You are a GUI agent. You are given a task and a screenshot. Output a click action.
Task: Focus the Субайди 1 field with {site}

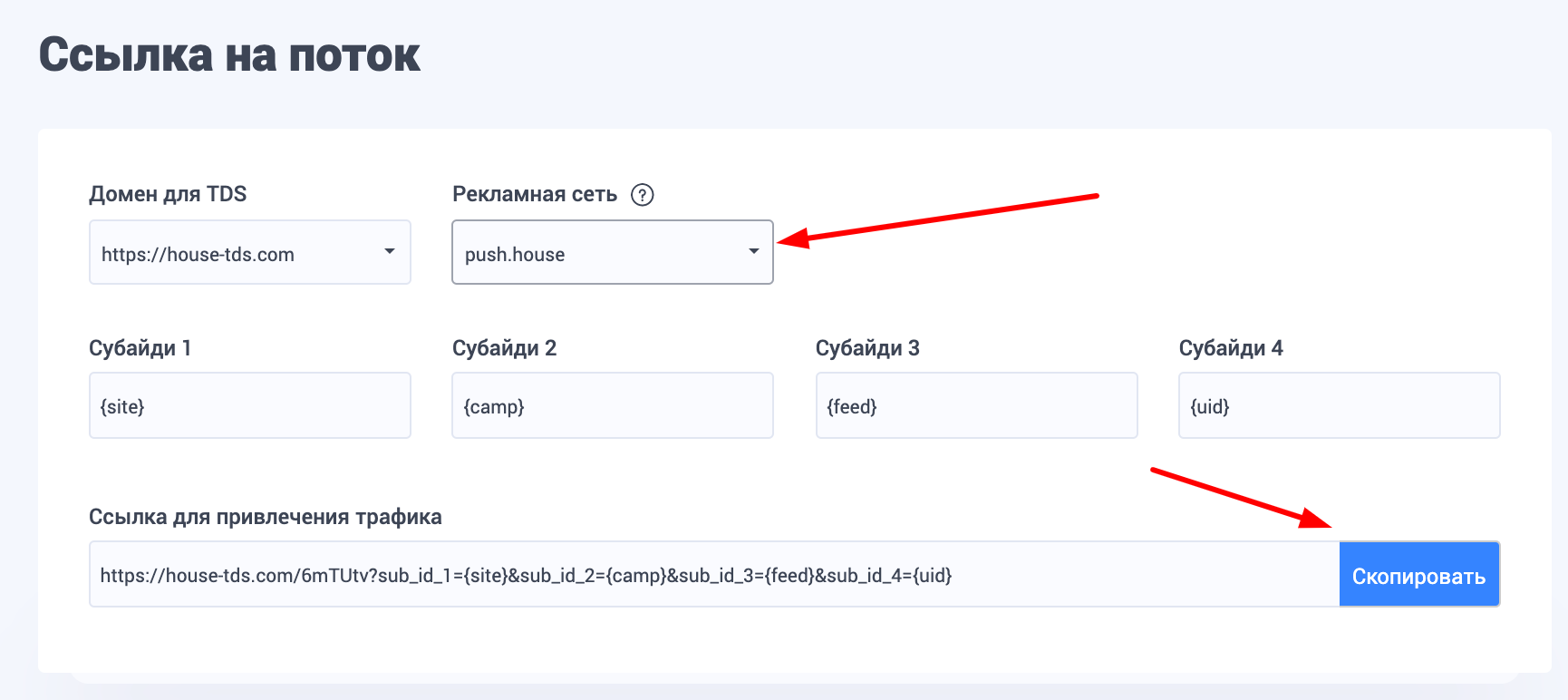pyautogui.click(x=250, y=405)
